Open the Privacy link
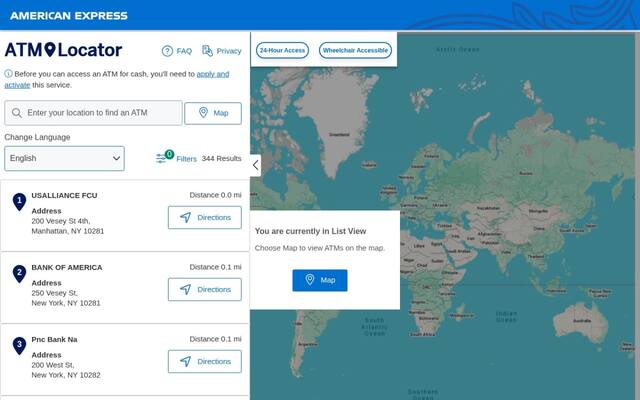This screenshot has height=400, width=640. point(229,51)
